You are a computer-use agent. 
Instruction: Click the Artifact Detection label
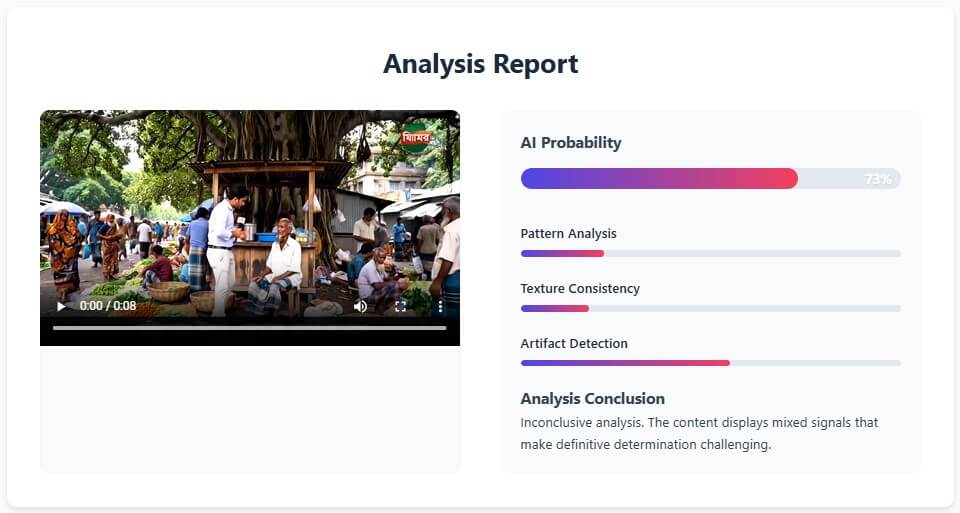point(574,343)
